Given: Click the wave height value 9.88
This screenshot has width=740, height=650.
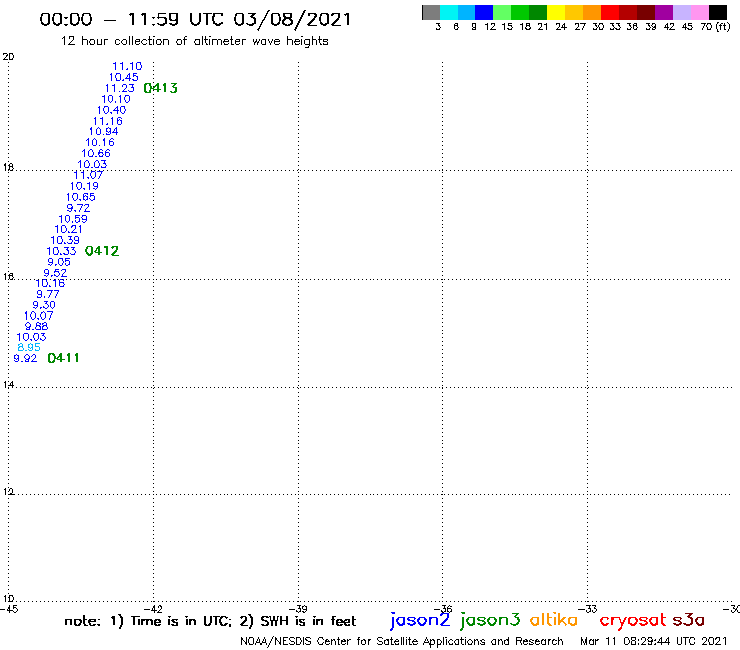Looking at the screenshot, I should (x=36, y=326).
